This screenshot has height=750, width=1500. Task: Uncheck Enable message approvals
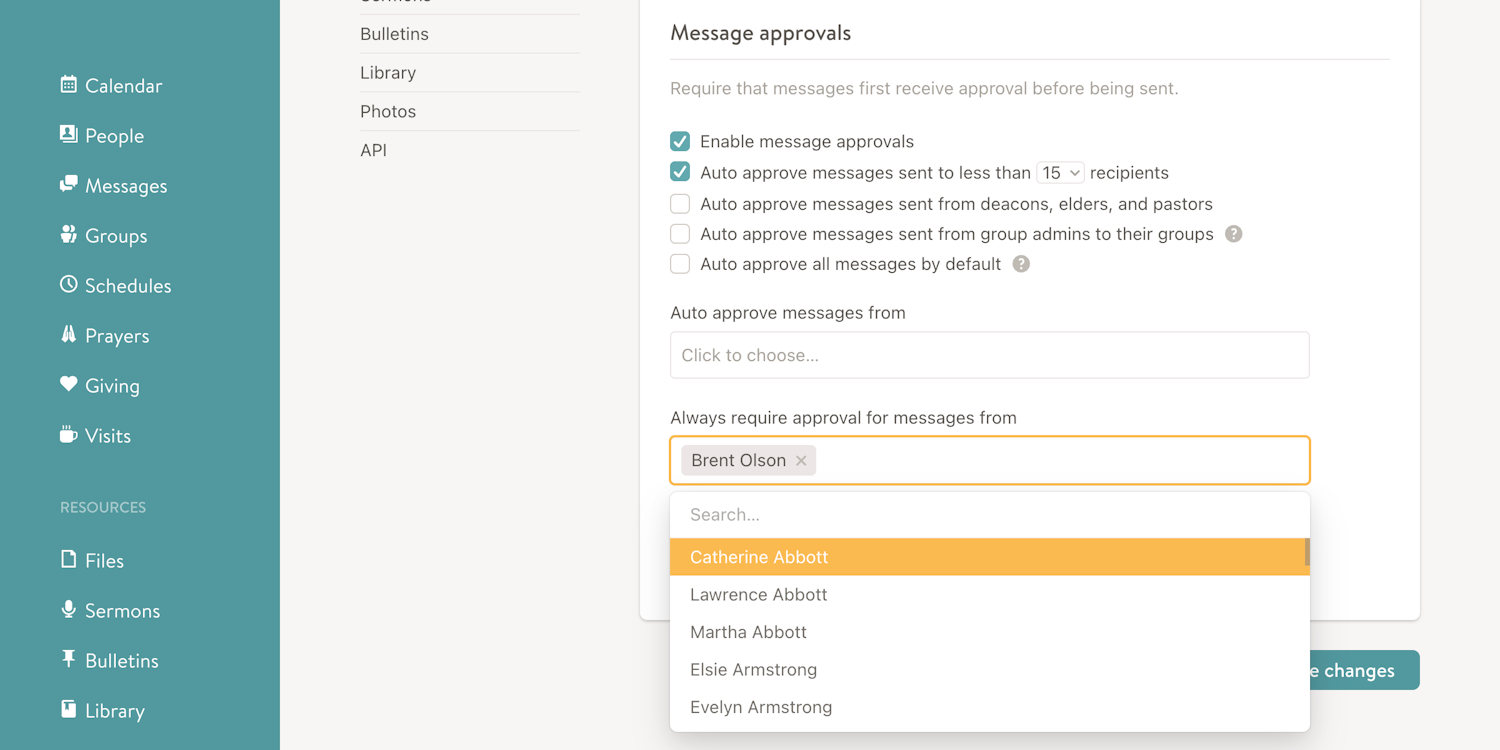click(680, 141)
